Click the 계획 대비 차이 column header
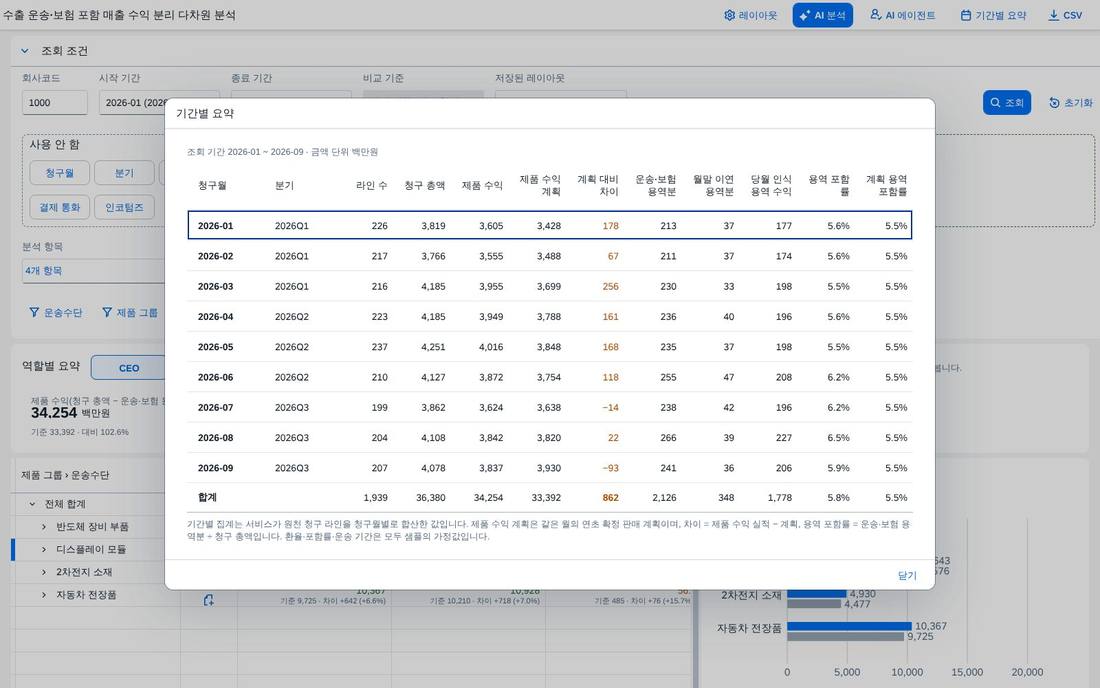 [598, 185]
